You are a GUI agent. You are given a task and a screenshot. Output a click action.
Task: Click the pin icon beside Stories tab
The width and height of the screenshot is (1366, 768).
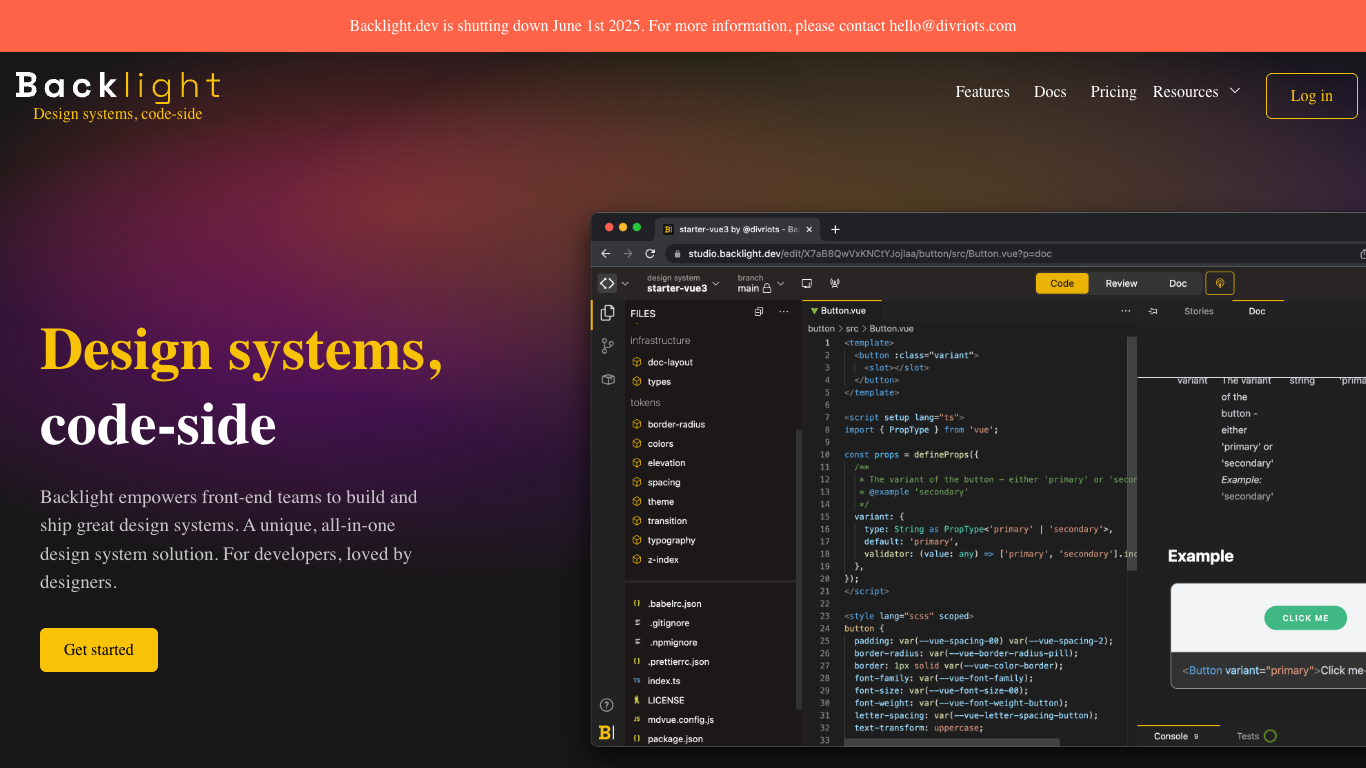click(x=1153, y=311)
